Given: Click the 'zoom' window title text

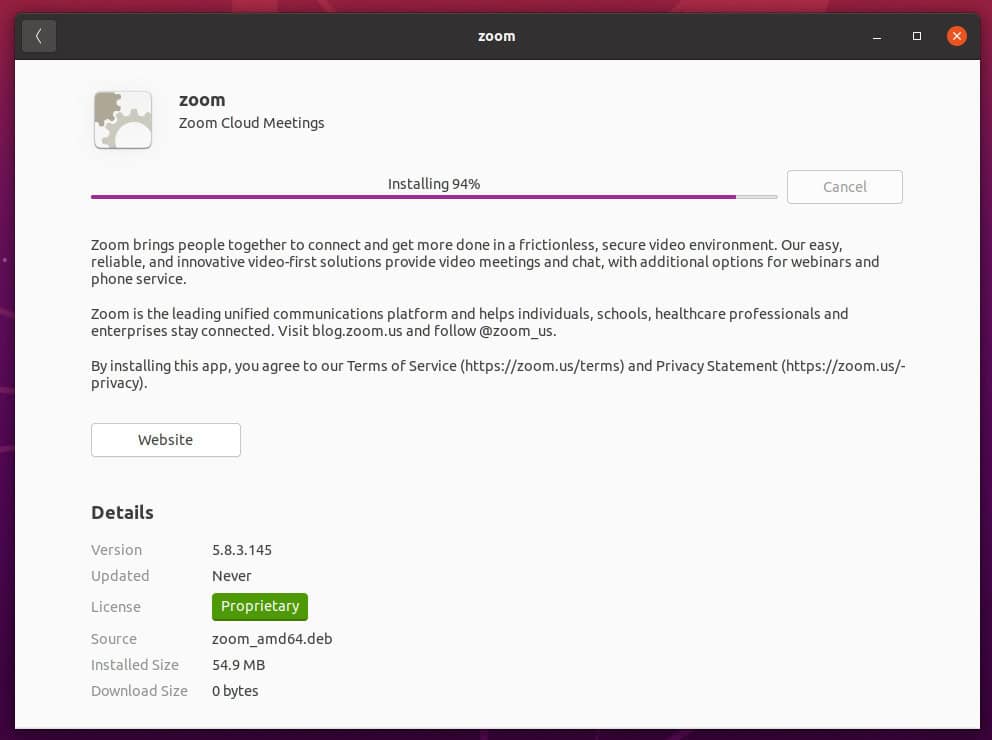Looking at the screenshot, I should (497, 37).
